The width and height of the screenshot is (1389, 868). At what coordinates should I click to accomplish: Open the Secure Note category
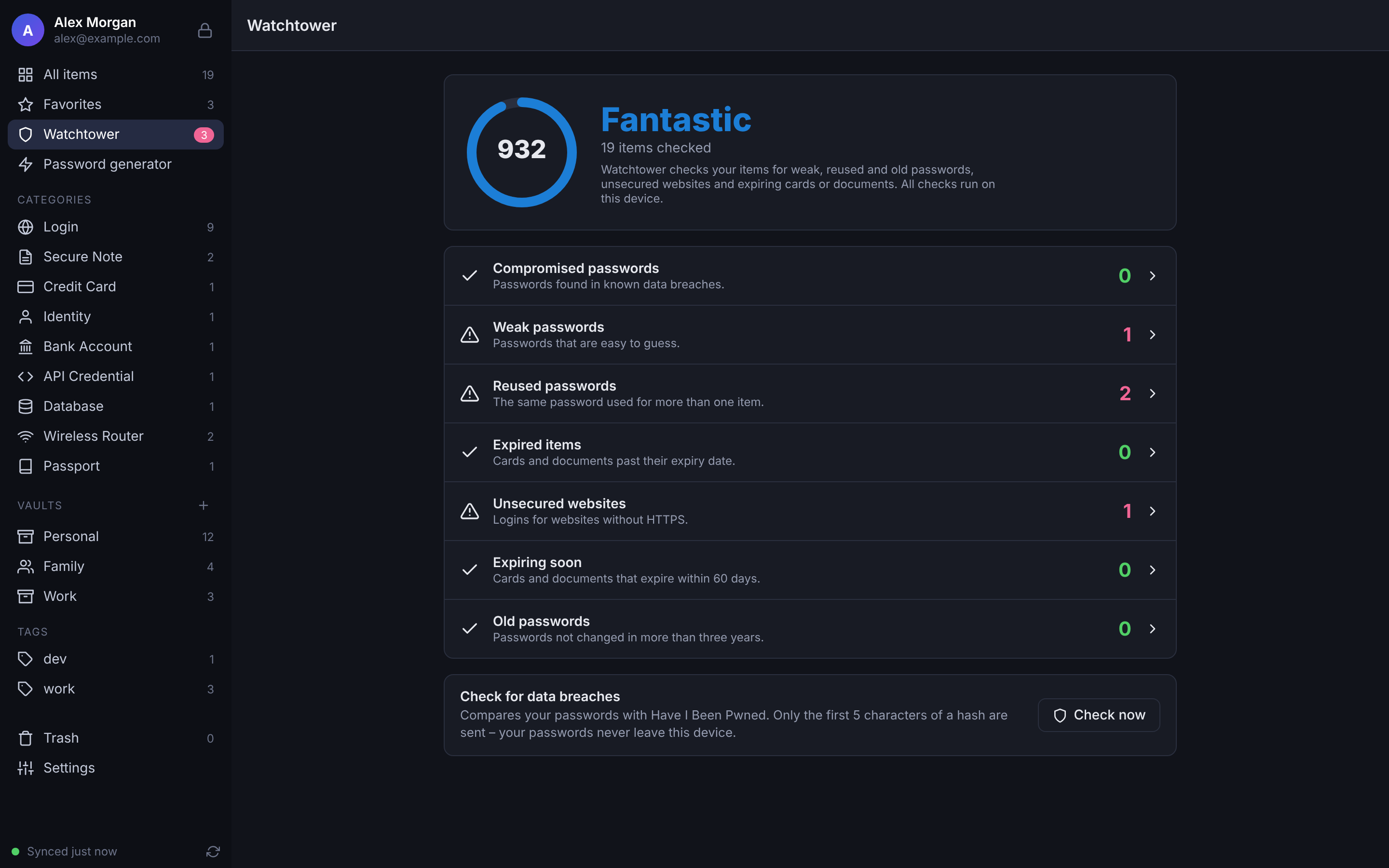tap(115, 257)
